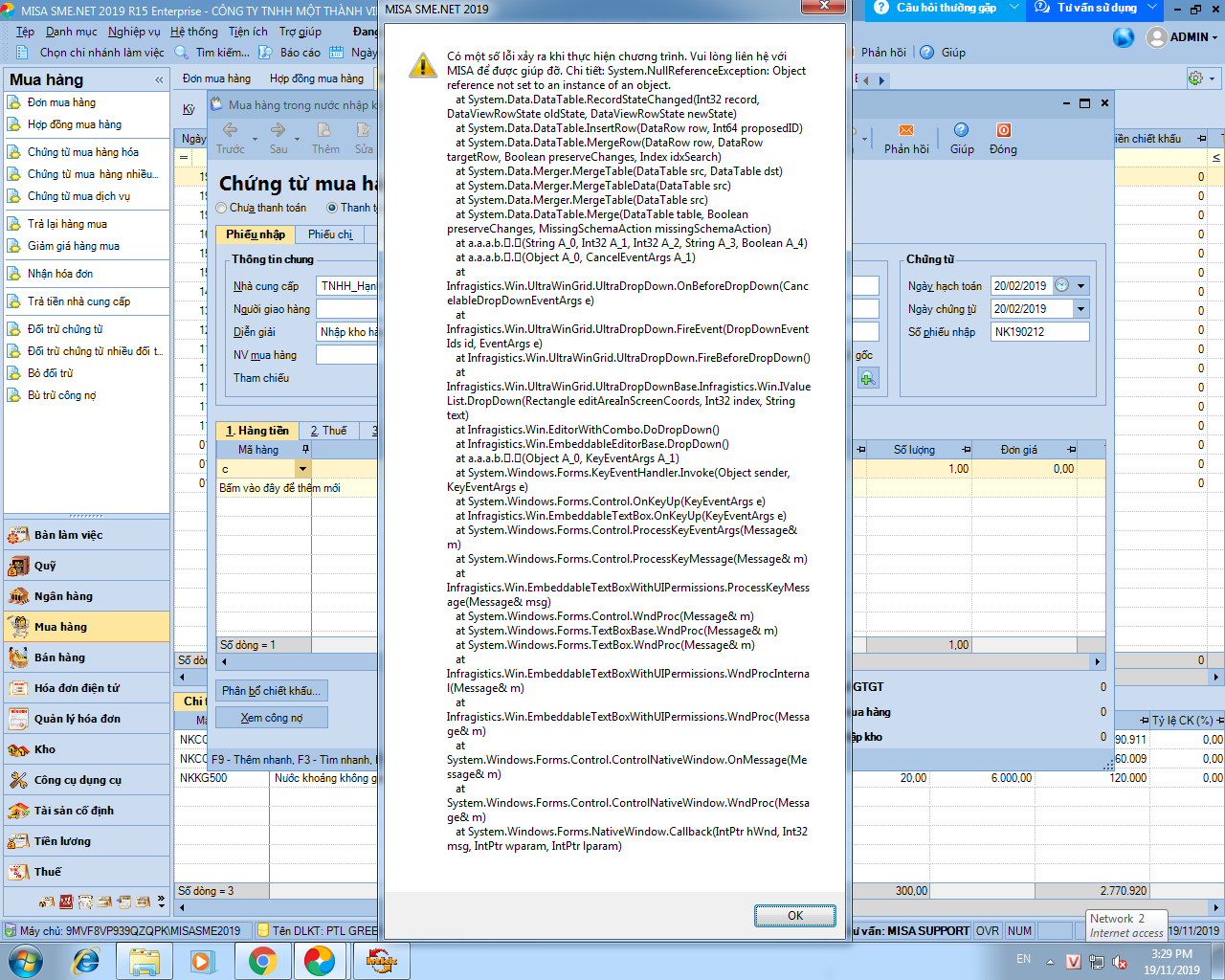Open the Mã hàng cell dropdown

point(302,469)
